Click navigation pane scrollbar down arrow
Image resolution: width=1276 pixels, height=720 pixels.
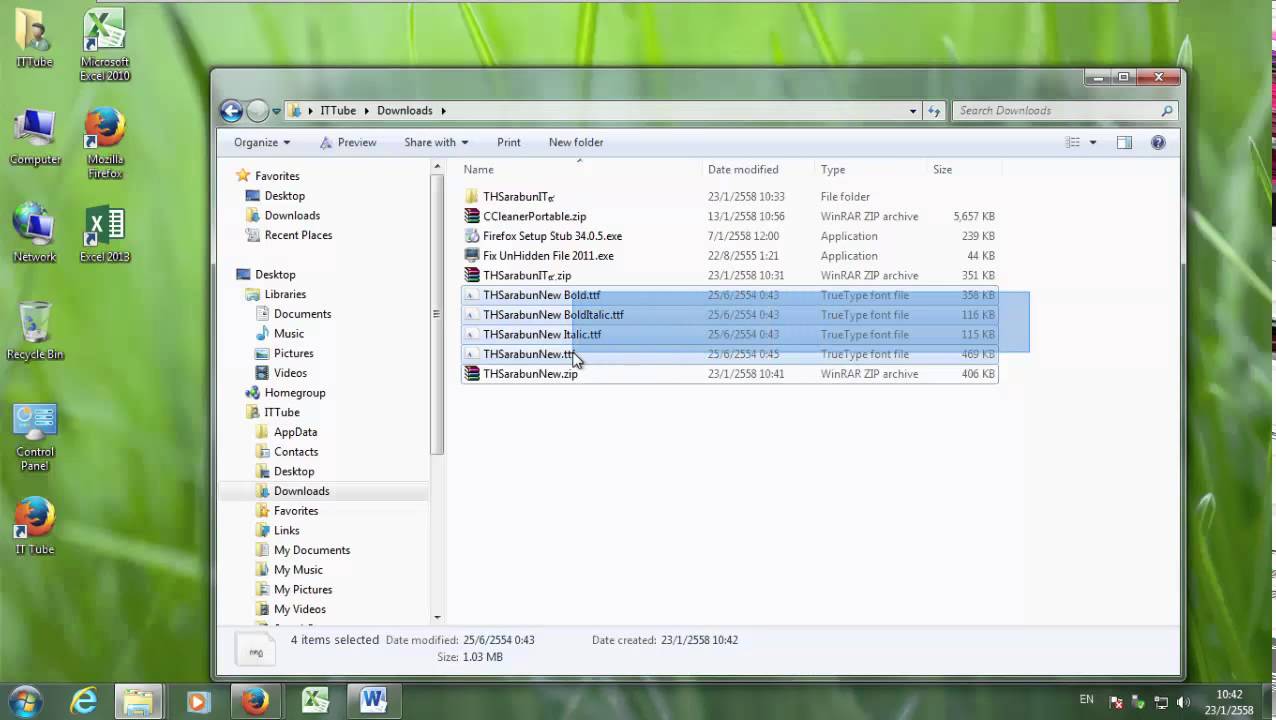click(x=437, y=617)
